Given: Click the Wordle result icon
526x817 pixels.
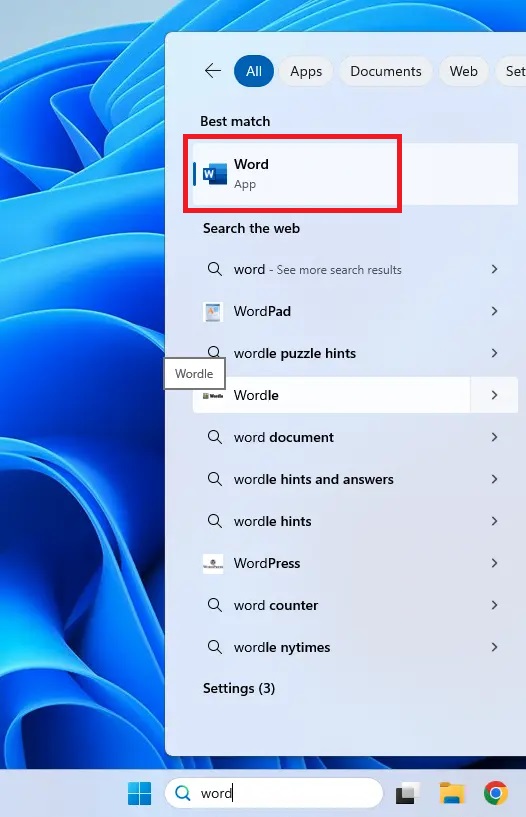Looking at the screenshot, I should (x=213, y=395).
